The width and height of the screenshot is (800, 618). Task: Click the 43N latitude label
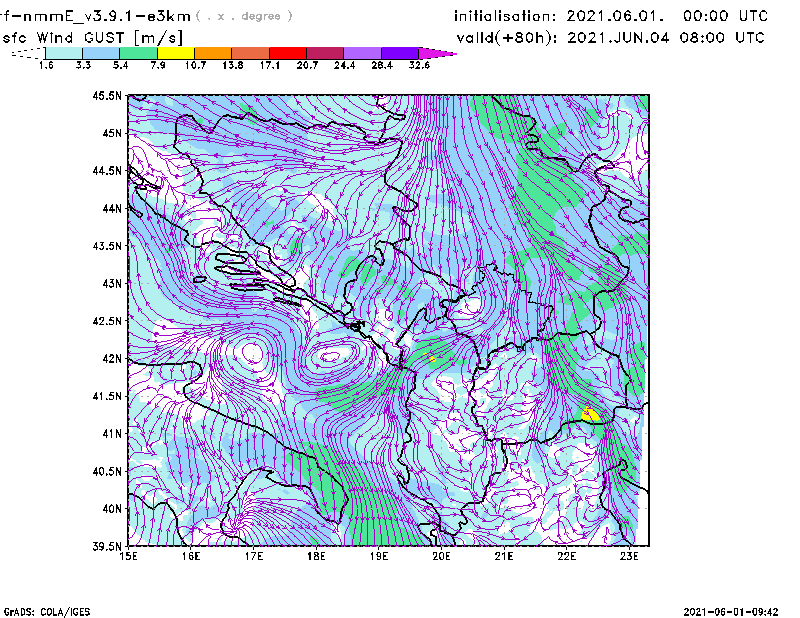click(x=112, y=283)
